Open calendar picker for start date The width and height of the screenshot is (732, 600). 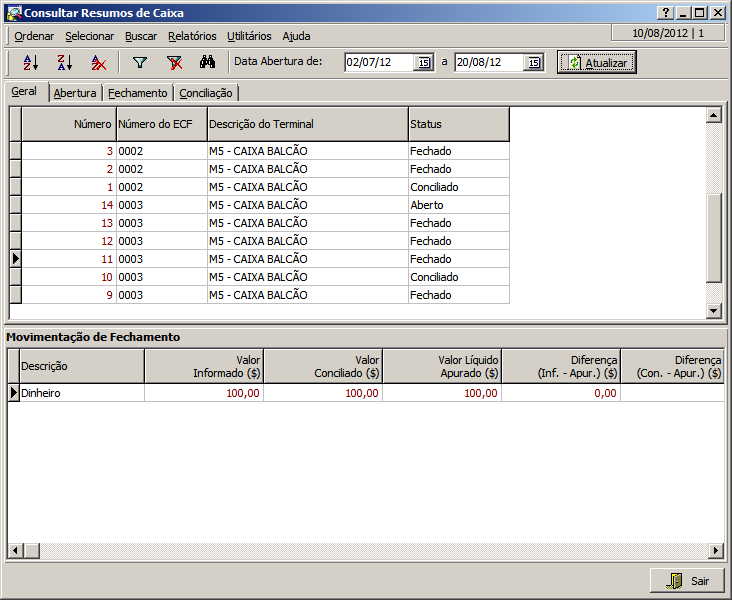point(424,62)
